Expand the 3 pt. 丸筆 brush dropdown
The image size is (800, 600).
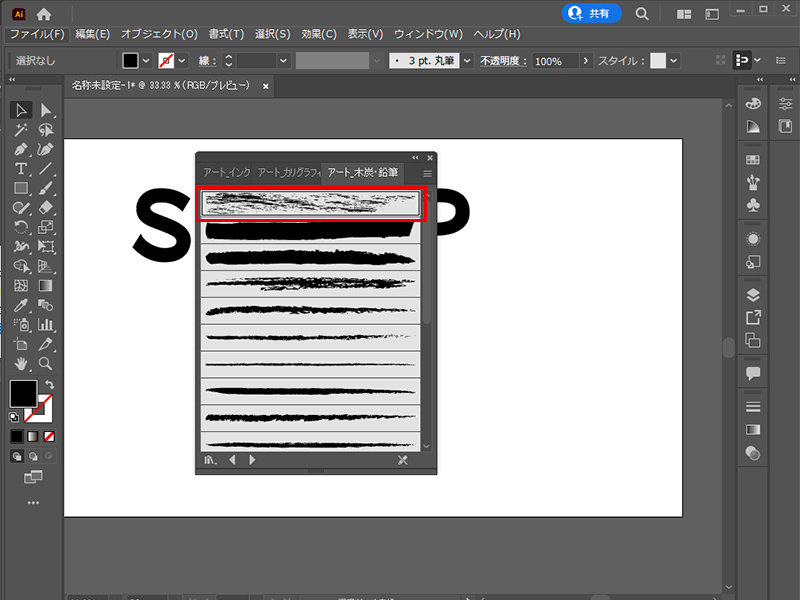pos(467,61)
